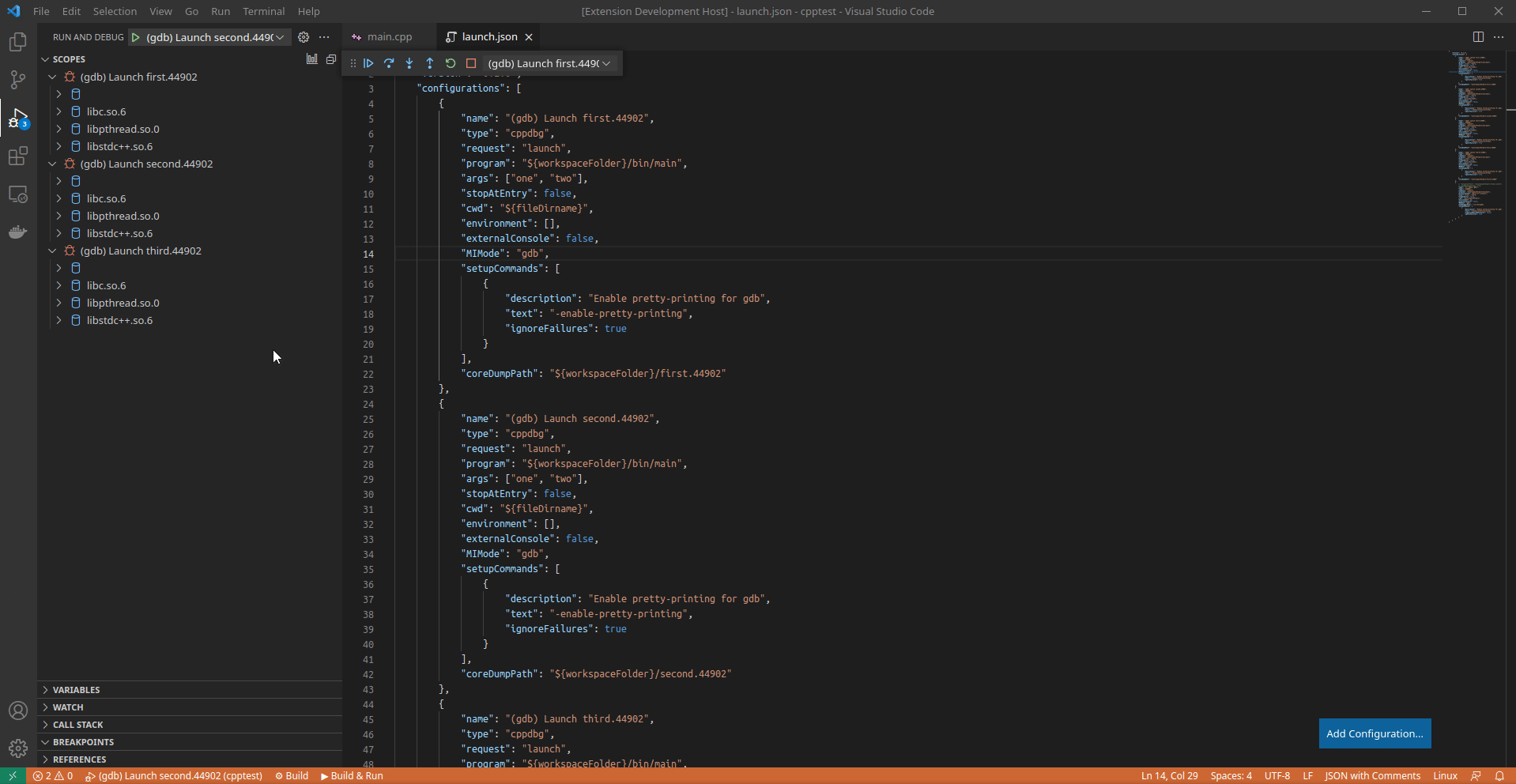
Task: Collapse the (gdb) Launch first.44902 scope
Action: [x=52, y=77]
